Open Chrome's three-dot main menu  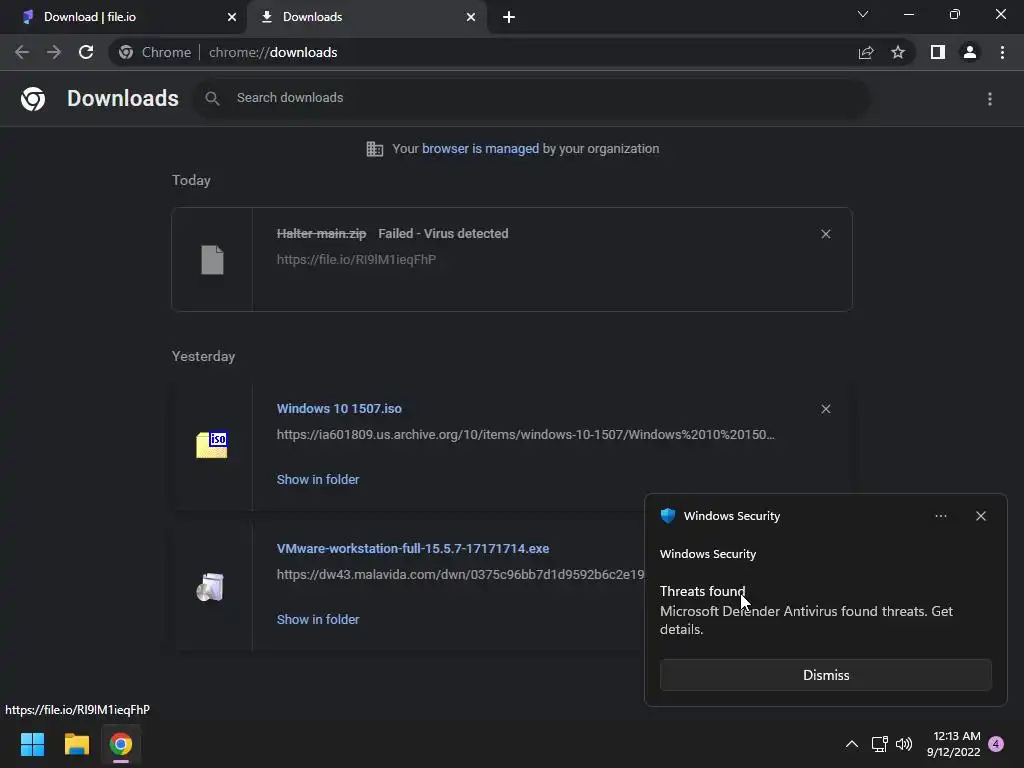point(1002,52)
